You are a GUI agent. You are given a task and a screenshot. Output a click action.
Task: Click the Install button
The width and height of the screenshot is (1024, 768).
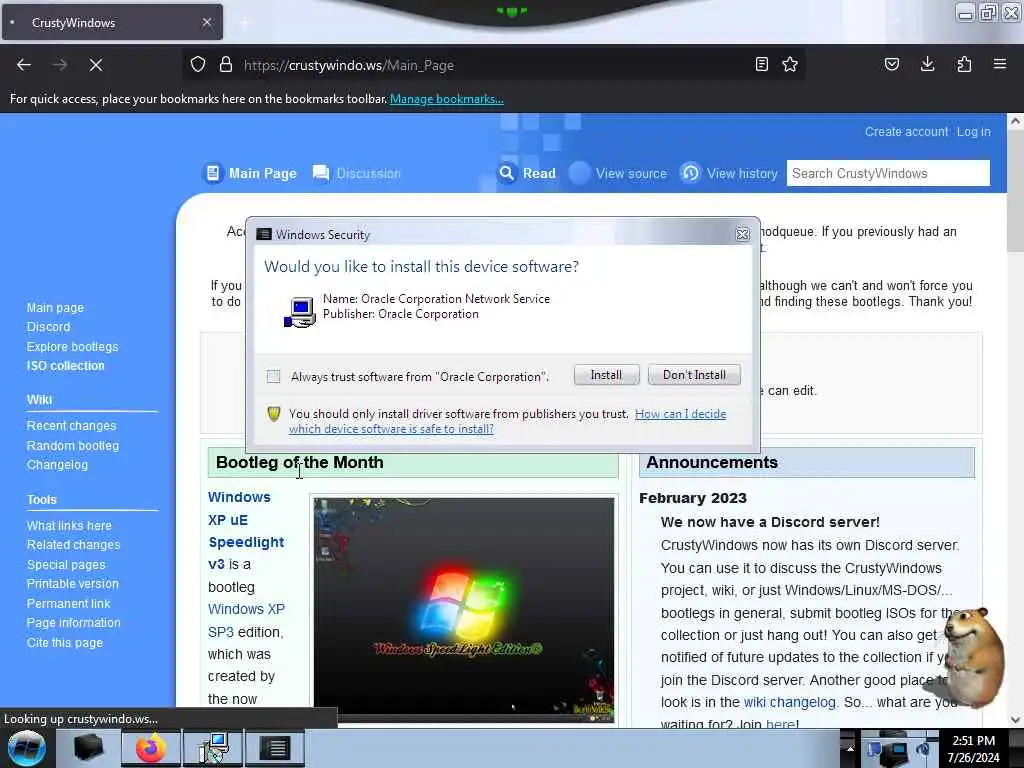pyautogui.click(x=606, y=375)
